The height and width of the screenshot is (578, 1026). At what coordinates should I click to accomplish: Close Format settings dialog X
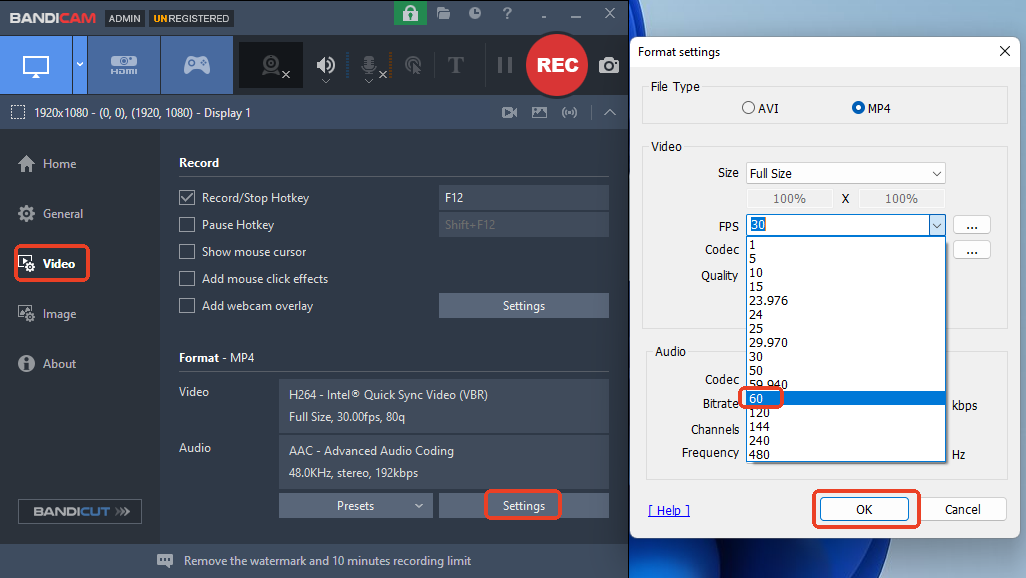click(1005, 51)
